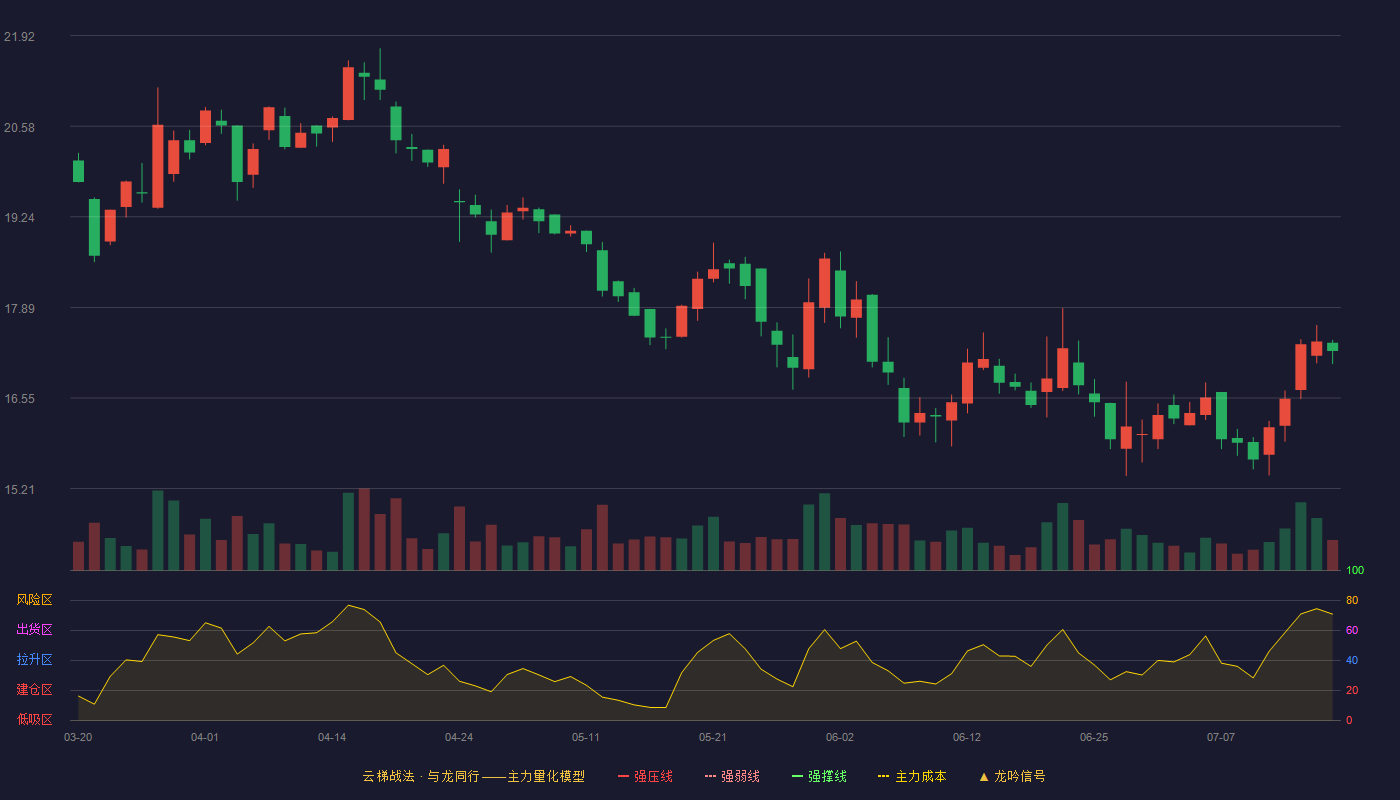
Task: Click the 15.21 price axis label
Action: pos(19,490)
